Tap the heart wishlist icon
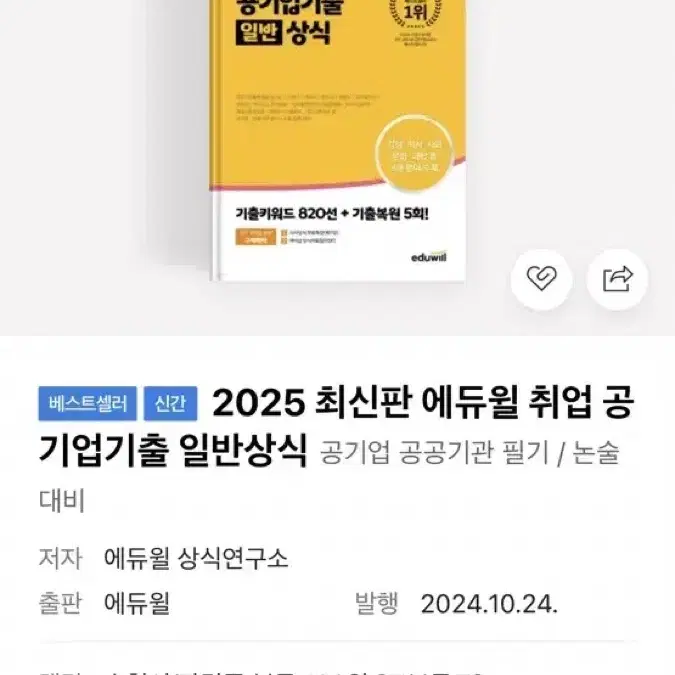The image size is (675, 675). [x=541, y=279]
